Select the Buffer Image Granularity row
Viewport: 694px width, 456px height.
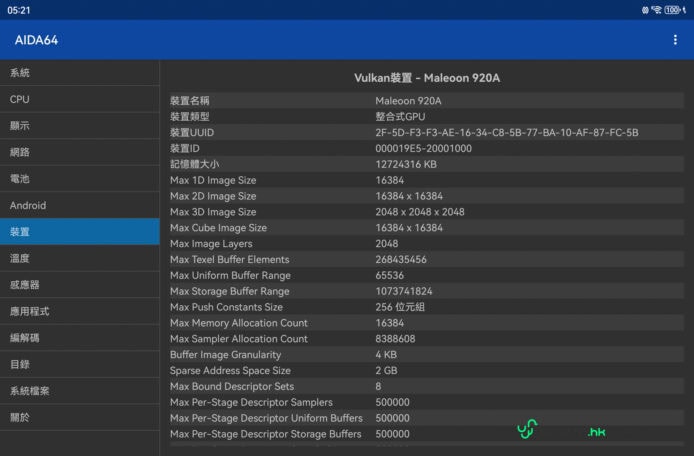[x=427, y=355]
